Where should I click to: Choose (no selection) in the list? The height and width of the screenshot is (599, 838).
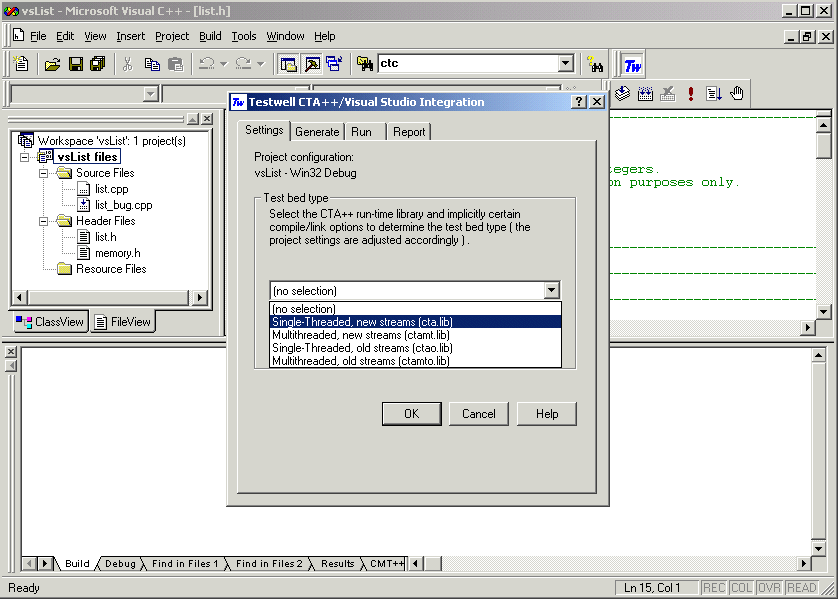point(415,309)
